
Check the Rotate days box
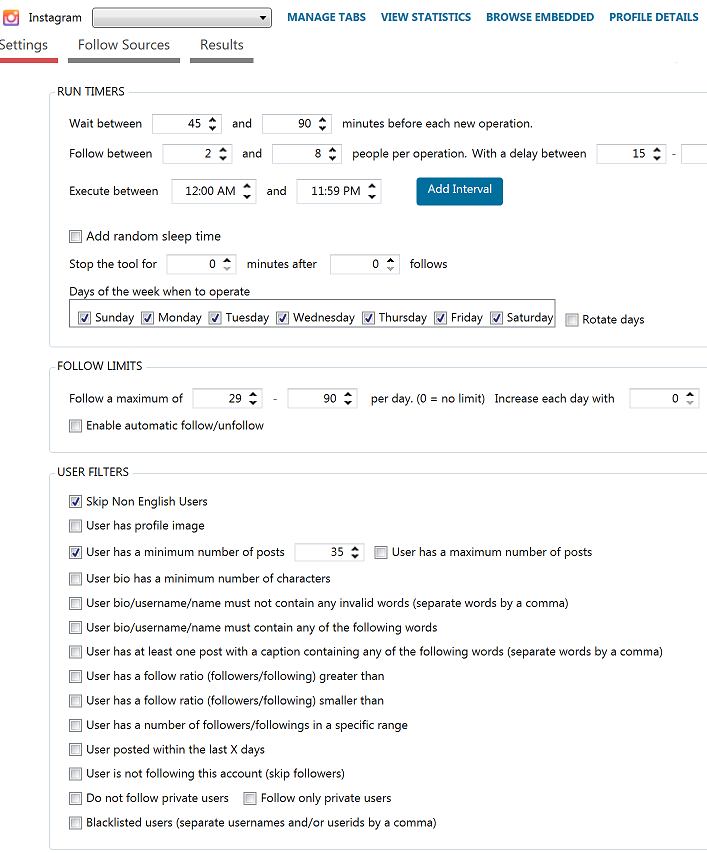[x=572, y=320]
